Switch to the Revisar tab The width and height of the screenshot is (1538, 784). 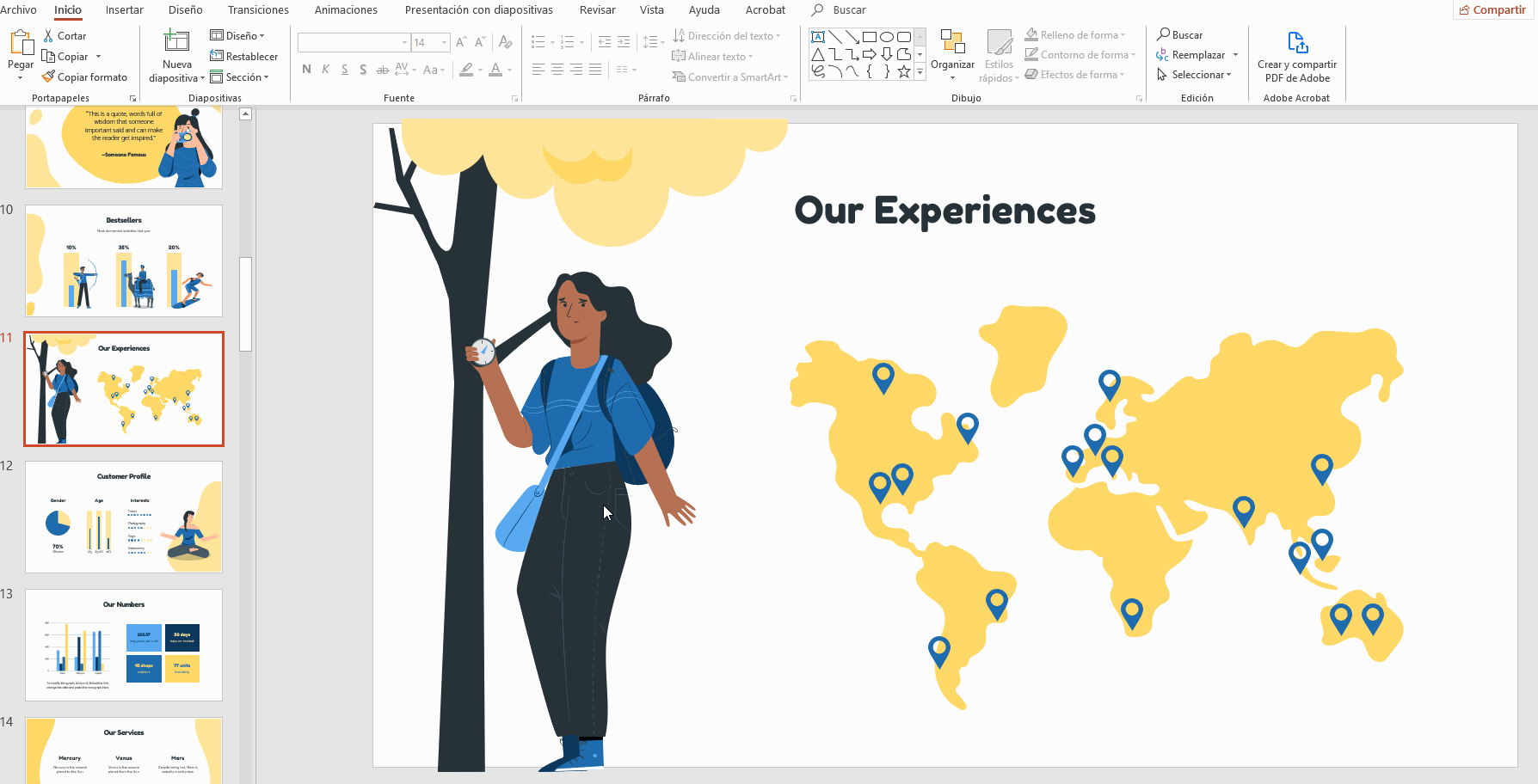tap(597, 9)
